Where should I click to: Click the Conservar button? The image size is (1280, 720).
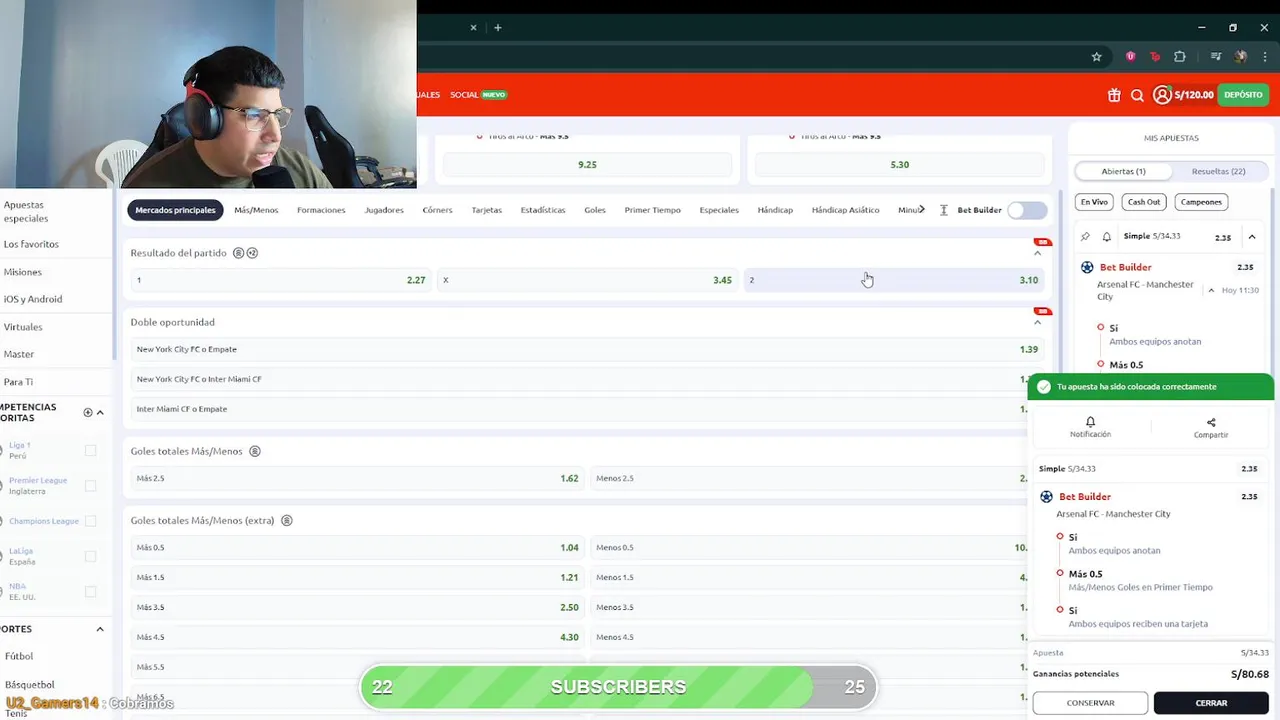click(x=1090, y=703)
